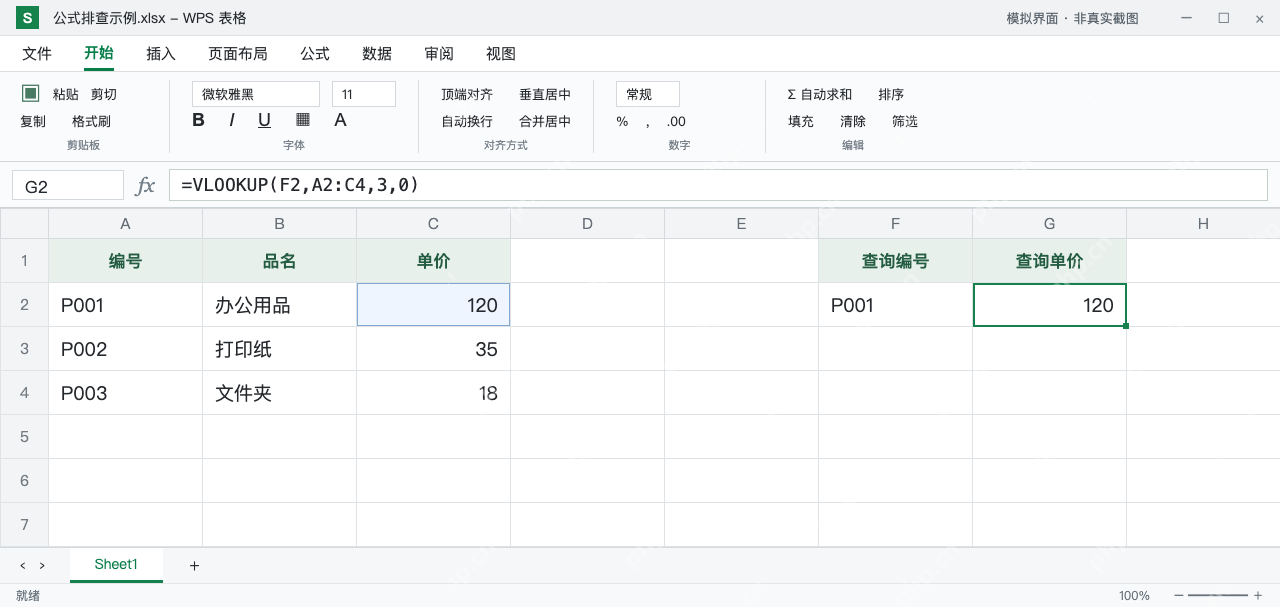This screenshot has height=608, width=1280.
Task: Switch to the 插入 ribbon tab
Action: point(161,54)
